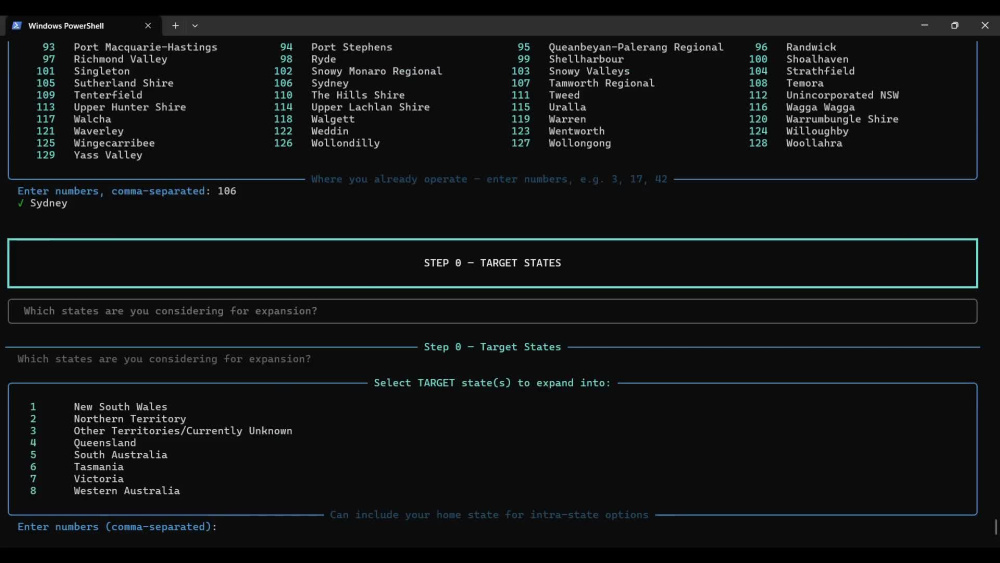1000x563 pixels.
Task: Click 'Unincorporated NSW' entry
Action: 842,95
